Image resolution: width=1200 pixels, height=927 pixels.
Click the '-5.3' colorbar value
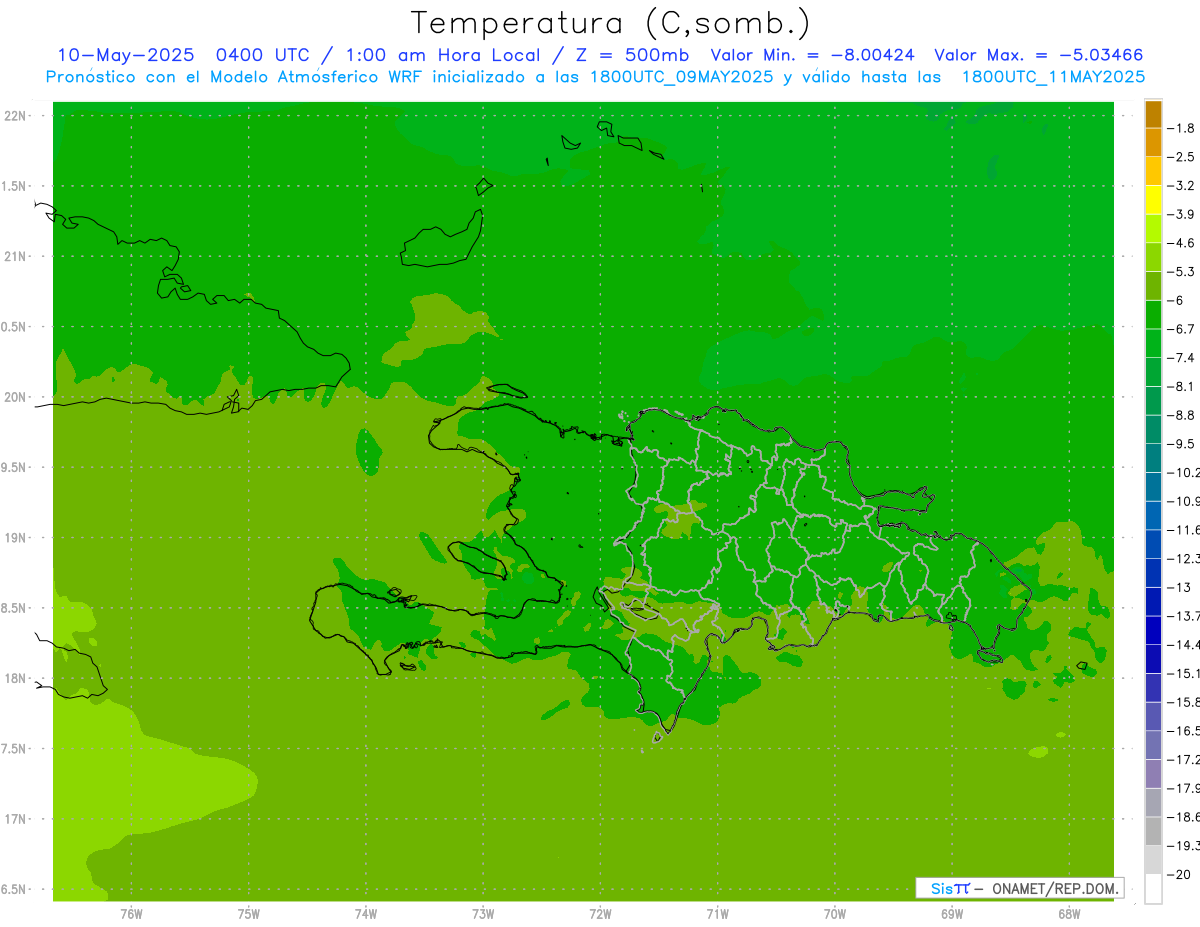(x=1182, y=271)
